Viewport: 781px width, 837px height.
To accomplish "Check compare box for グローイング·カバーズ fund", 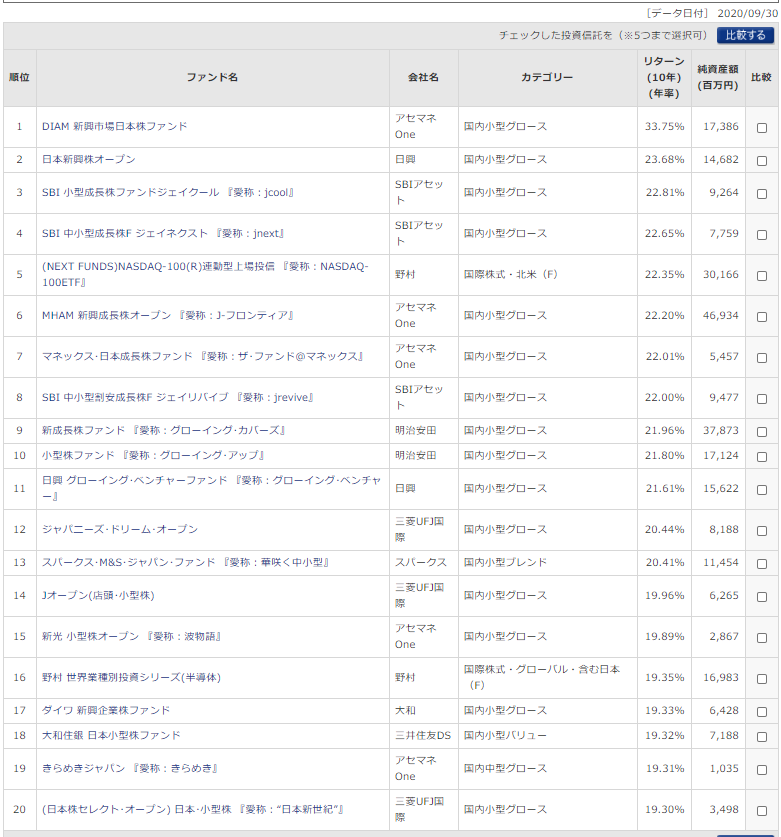I will (762, 432).
